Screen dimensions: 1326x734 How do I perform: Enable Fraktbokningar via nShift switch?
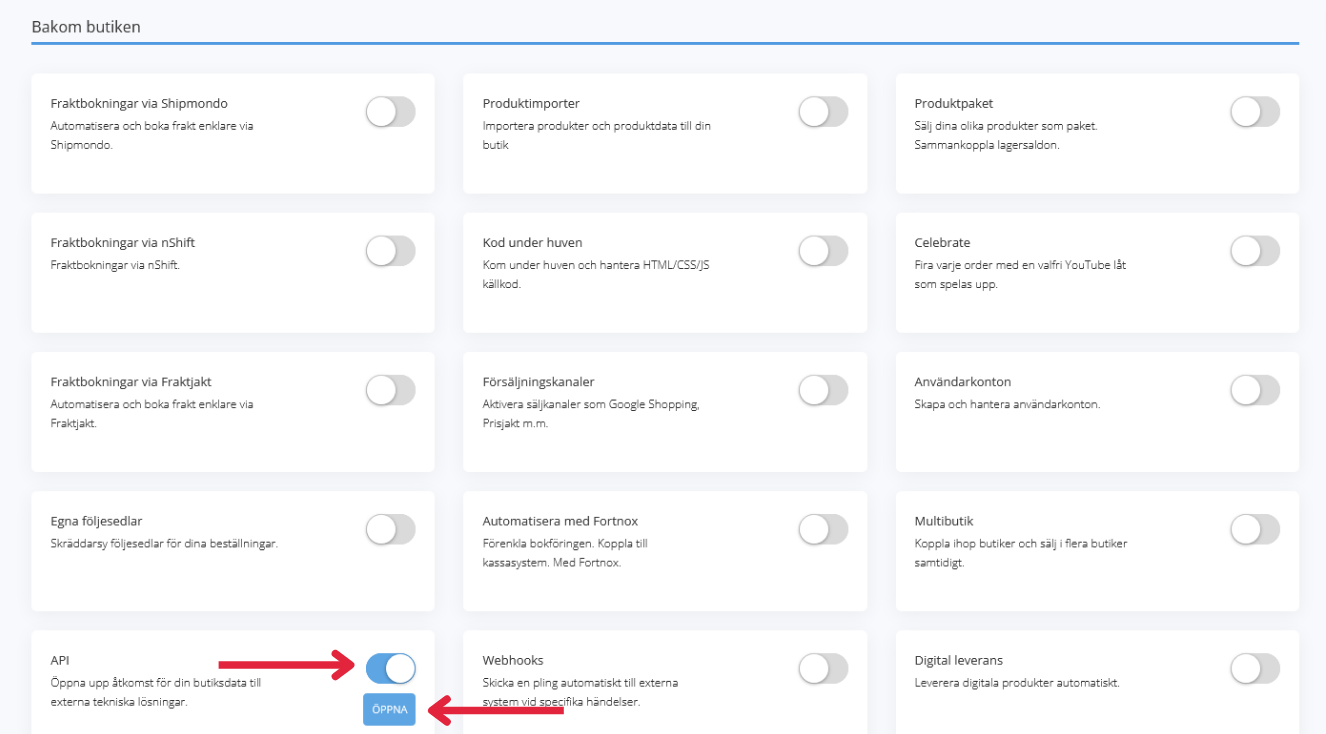click(x=390, y=251)
